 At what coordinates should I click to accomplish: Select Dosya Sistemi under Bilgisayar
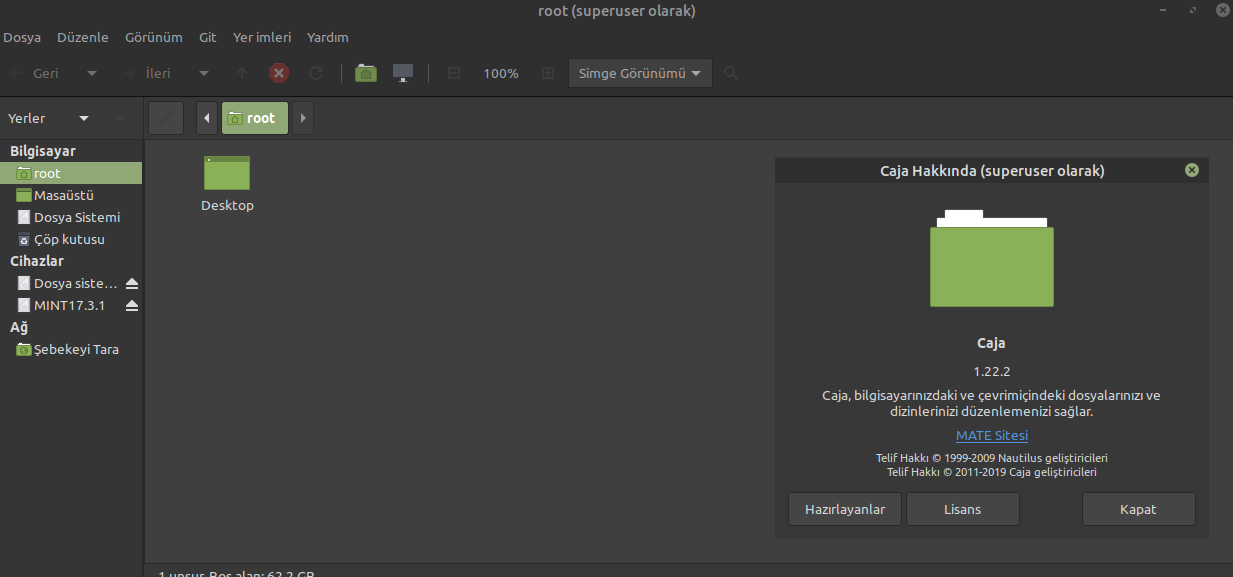pyautogui.click(x=71, y=217)
